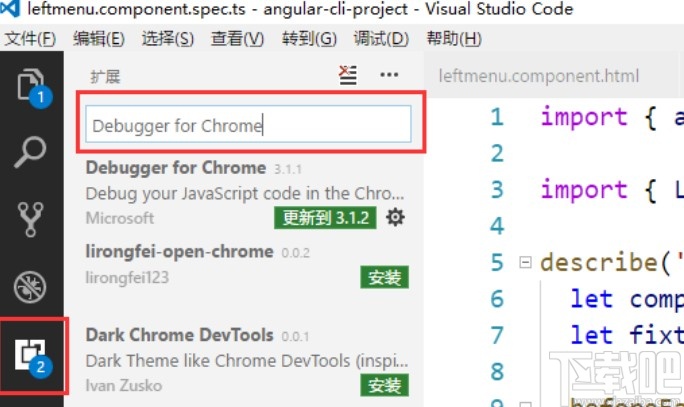Screen dimensions: 684x407
Task: Open the 调试(D) menu
Action: pyautogui.click(x=381, y=39)
